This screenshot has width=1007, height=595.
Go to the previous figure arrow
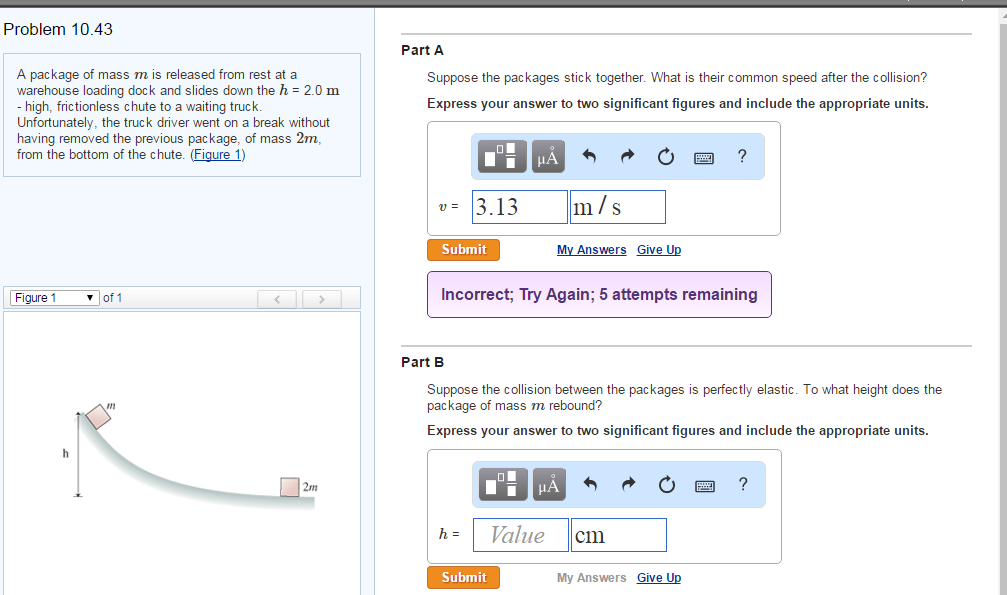tap(278, 299)
